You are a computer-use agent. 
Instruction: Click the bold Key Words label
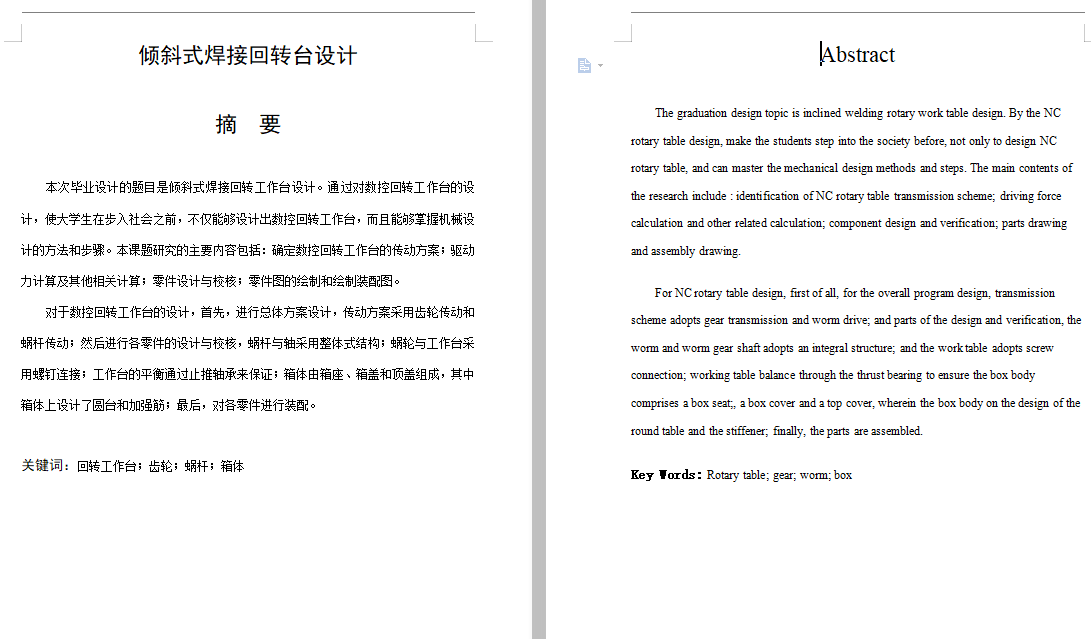[664, 474]
